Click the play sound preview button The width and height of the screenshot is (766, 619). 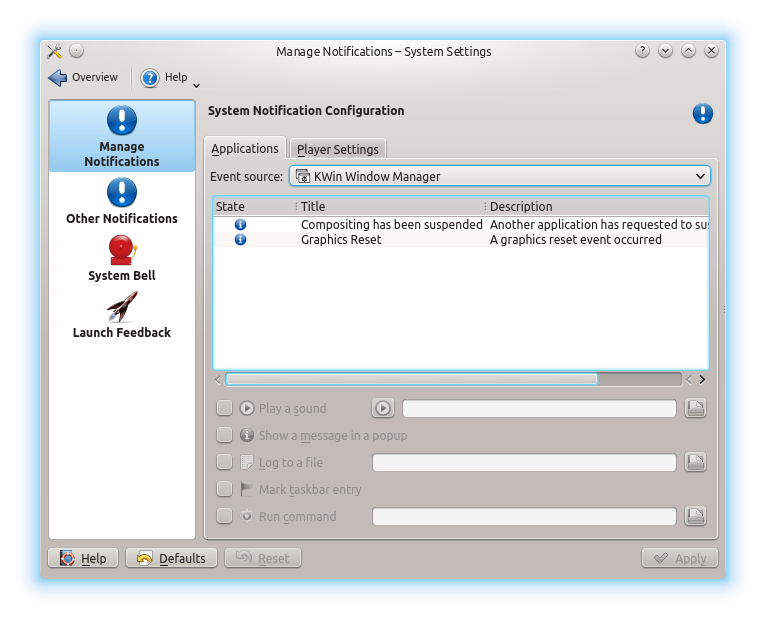(382, 408)
